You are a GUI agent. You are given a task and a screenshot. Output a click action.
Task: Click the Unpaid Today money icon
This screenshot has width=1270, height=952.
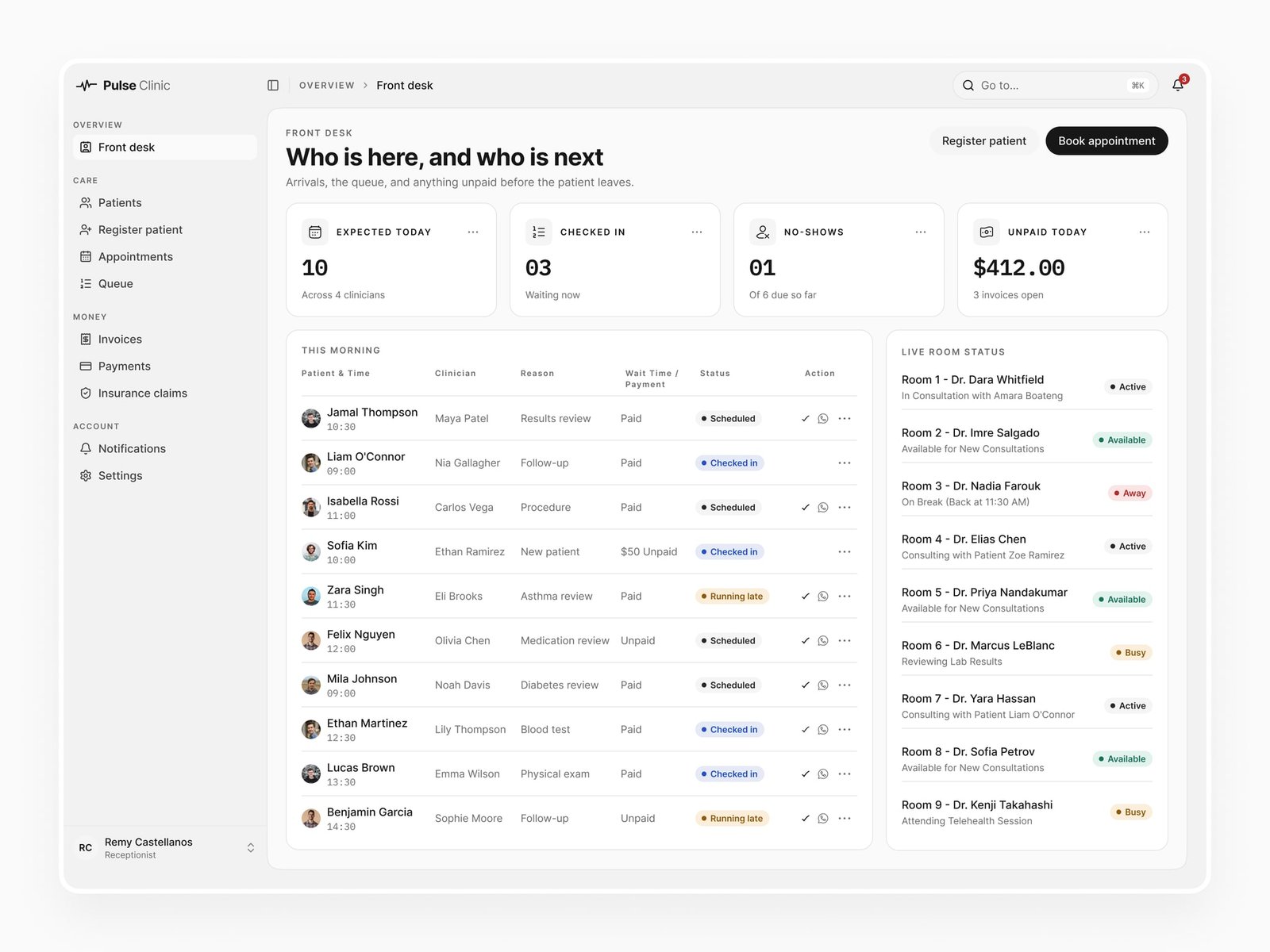[987, 232]
